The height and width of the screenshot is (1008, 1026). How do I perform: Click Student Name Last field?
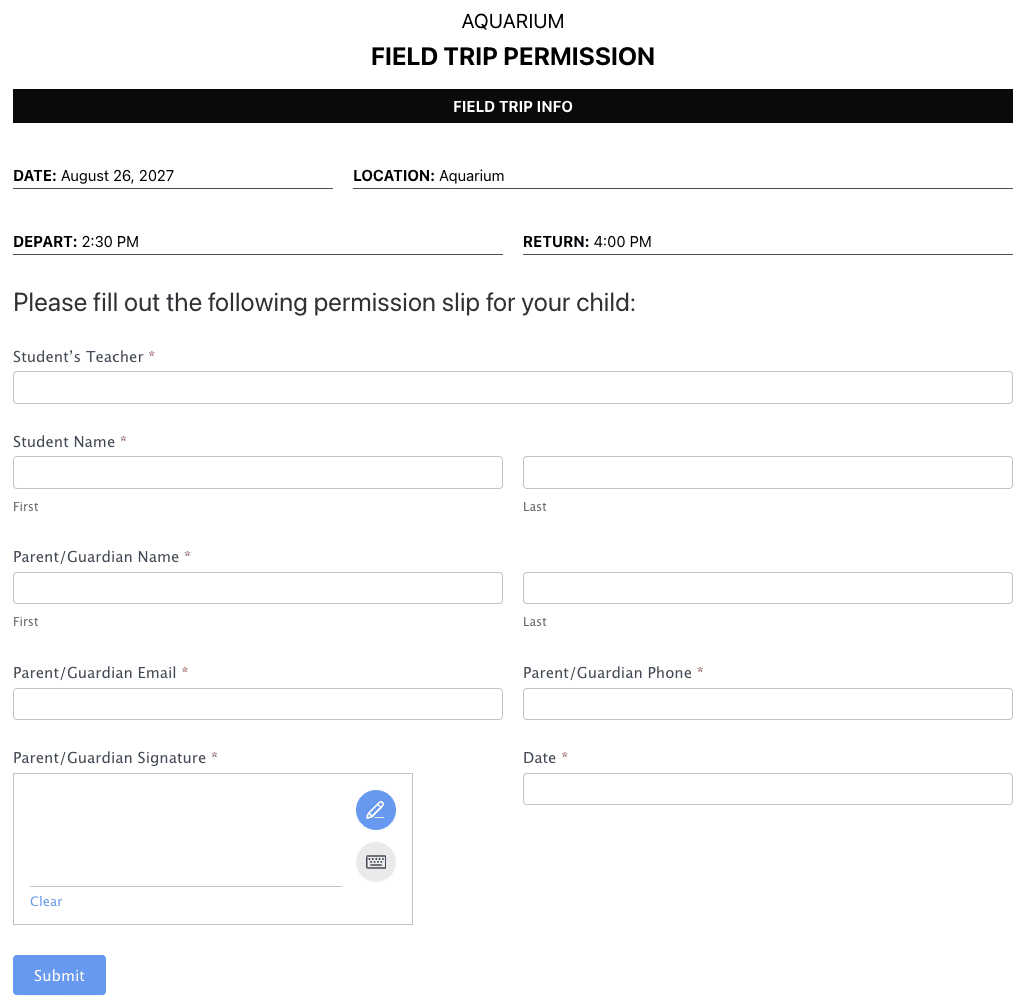pos(767,473)
